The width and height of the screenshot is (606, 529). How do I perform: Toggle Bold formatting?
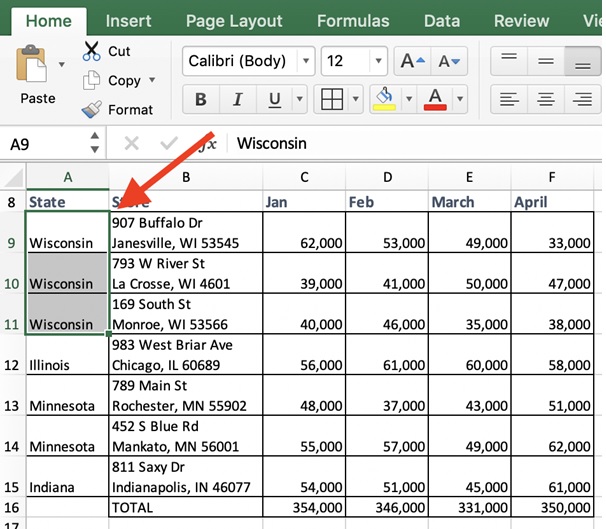[x=201, y=99]
